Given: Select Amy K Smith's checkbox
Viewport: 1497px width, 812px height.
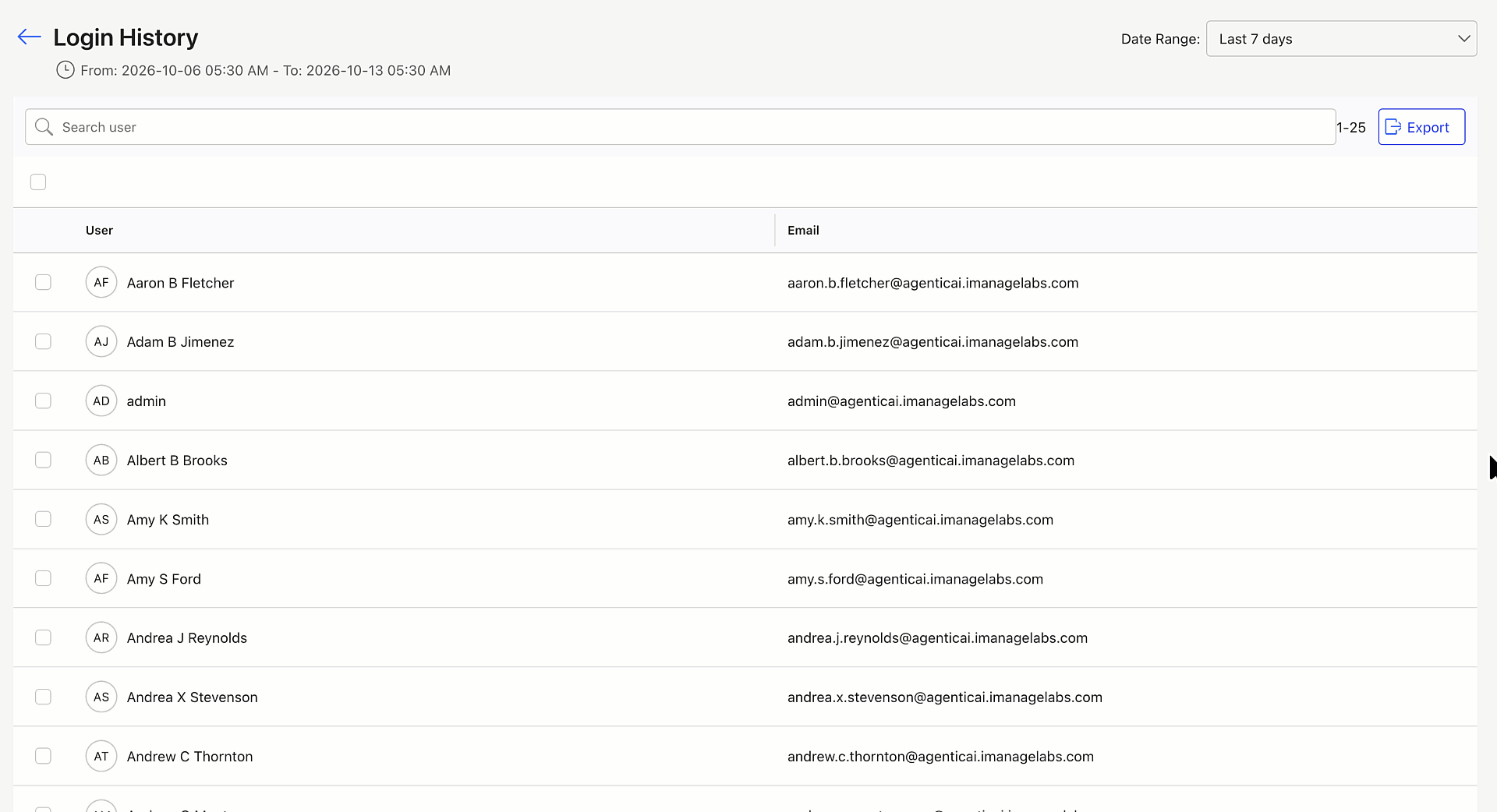Looking at the screenshot, I should (43, 519).
